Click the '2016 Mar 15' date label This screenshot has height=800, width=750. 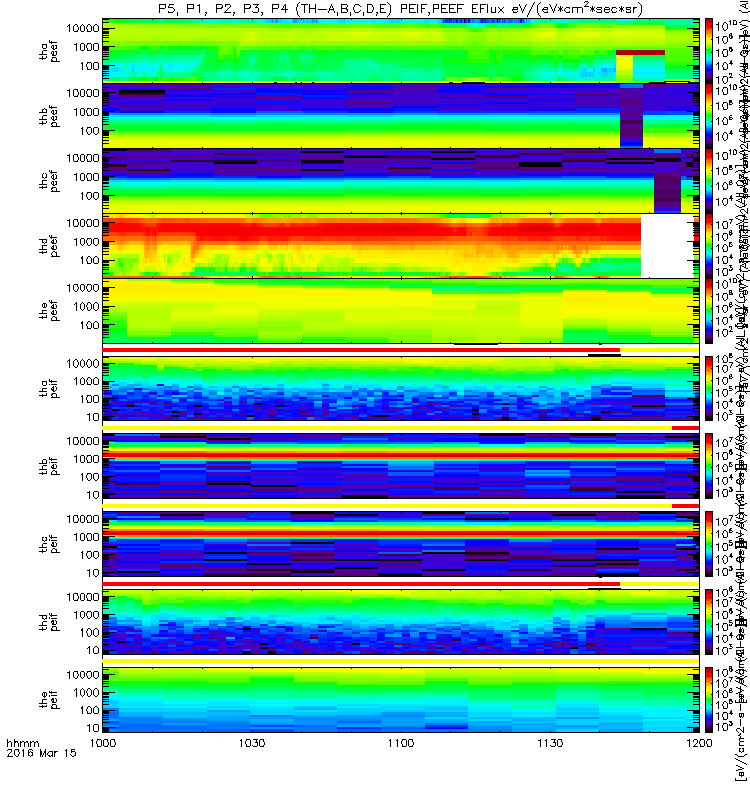coord(41,753)
